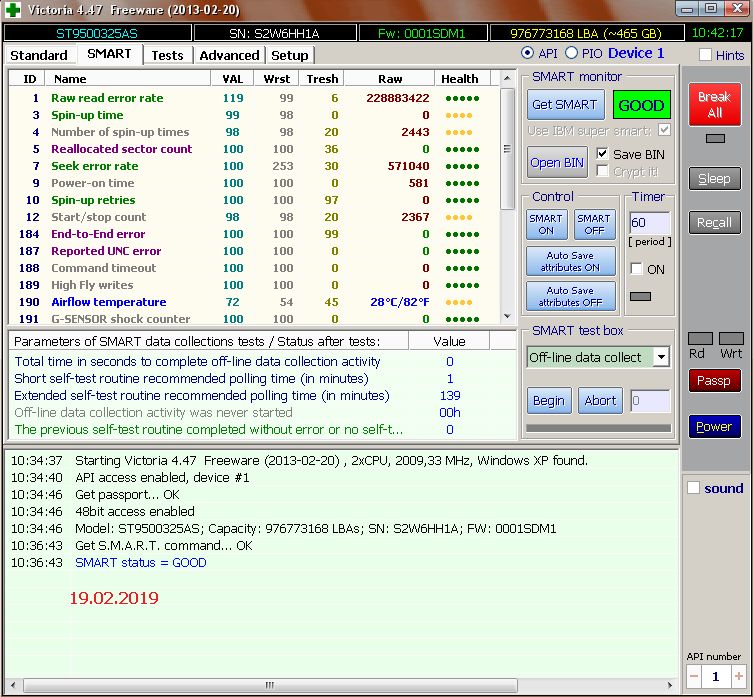Viewport: 753px width, 697px height.
Task: Go to the Advanced tab
Action: 229,55
